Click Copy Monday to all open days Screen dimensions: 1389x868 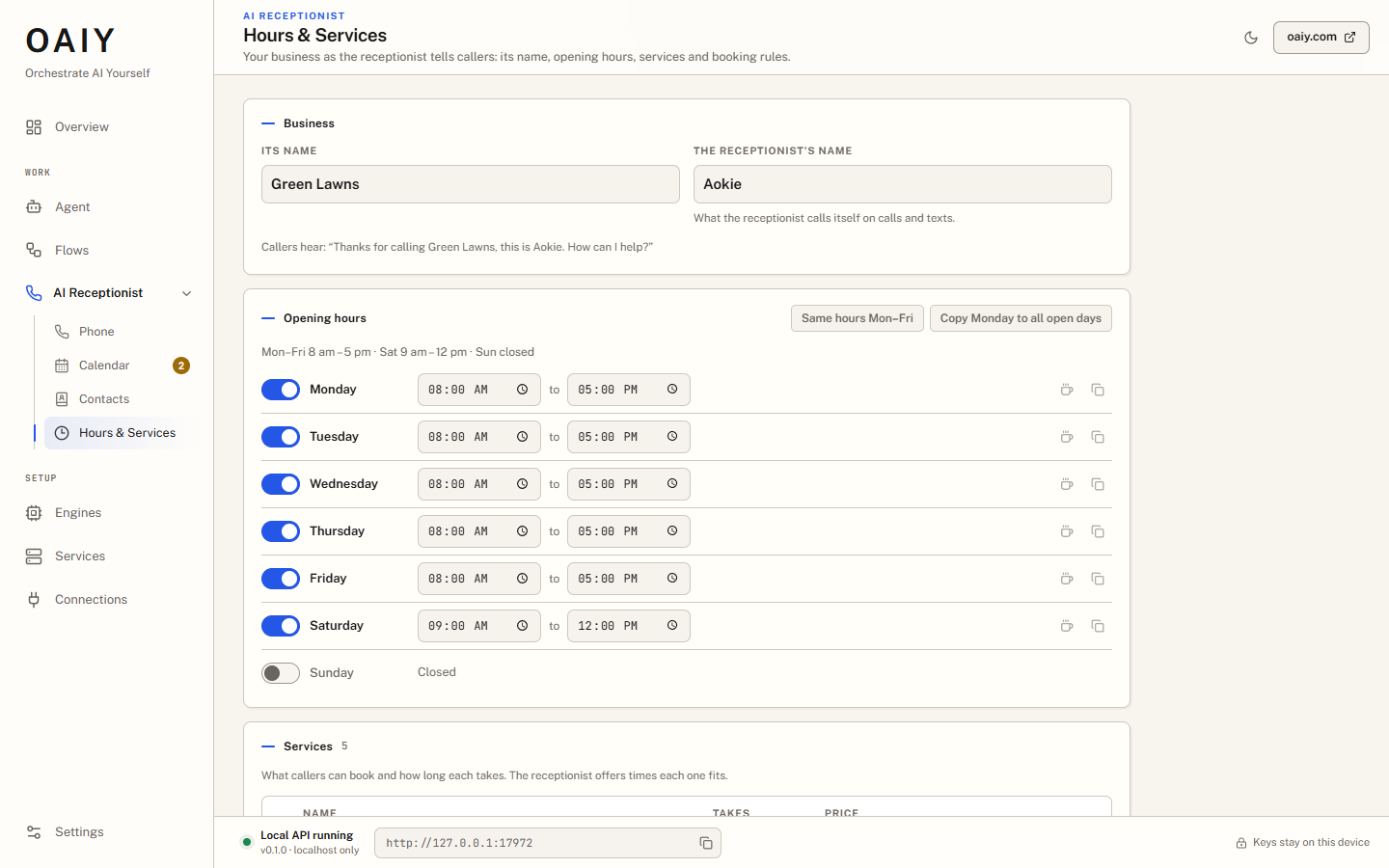coord(1021,318)
